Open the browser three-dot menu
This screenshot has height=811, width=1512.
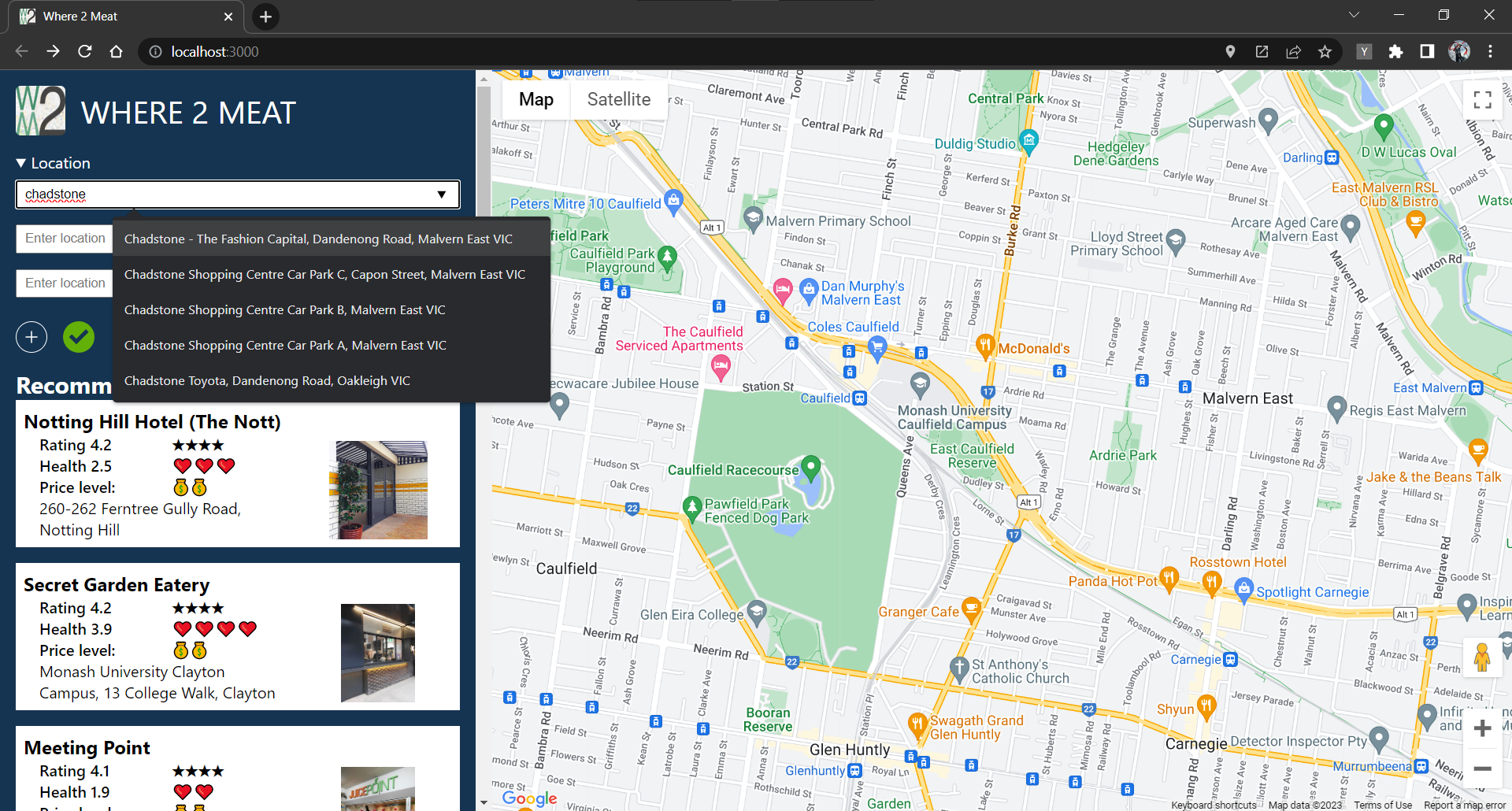click(1490, 52)
